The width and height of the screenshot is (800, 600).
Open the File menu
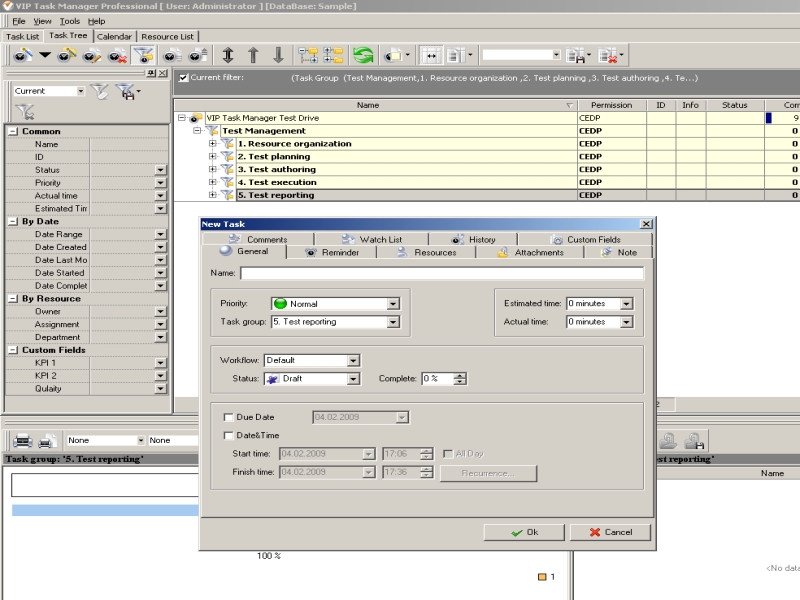pyautogui.click(x=19, y=21)
